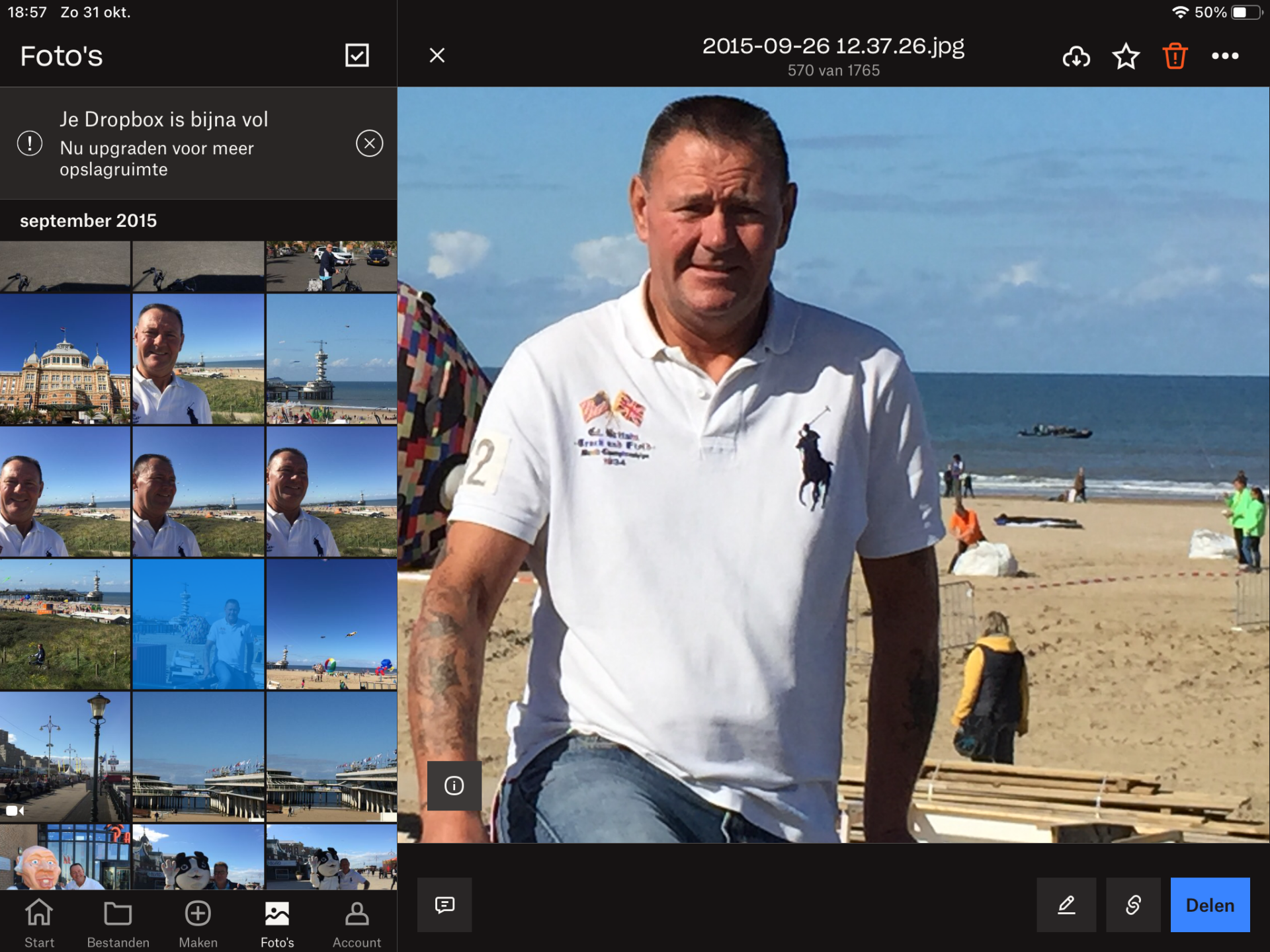
Task: Enable multi-select with the checkmark icon
Action: coord(357,56)
